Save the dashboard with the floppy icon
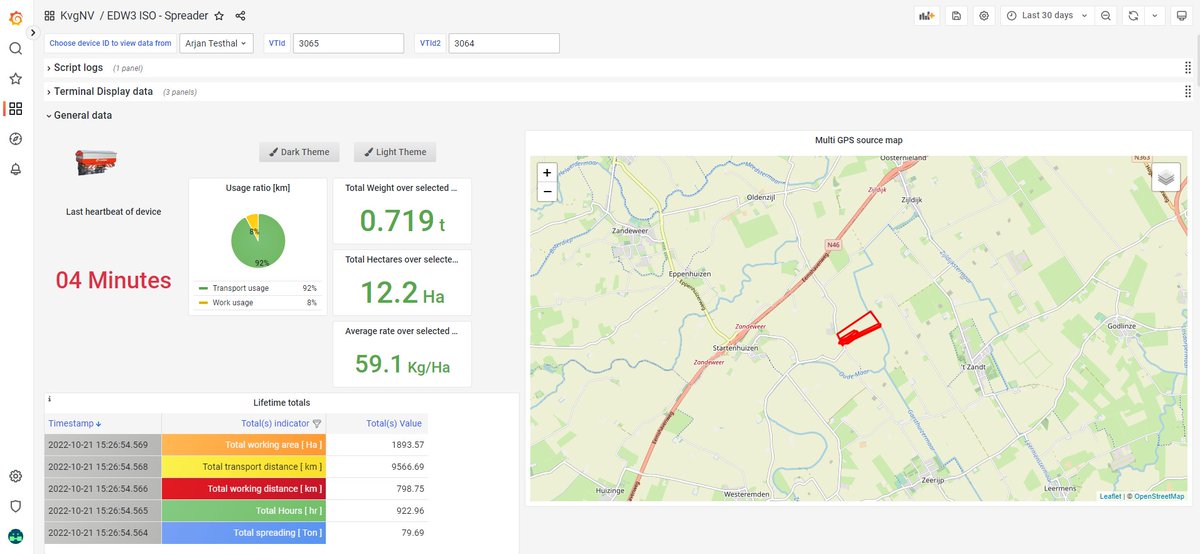This screenshot has height=554, width=1200. pos(957,16)
